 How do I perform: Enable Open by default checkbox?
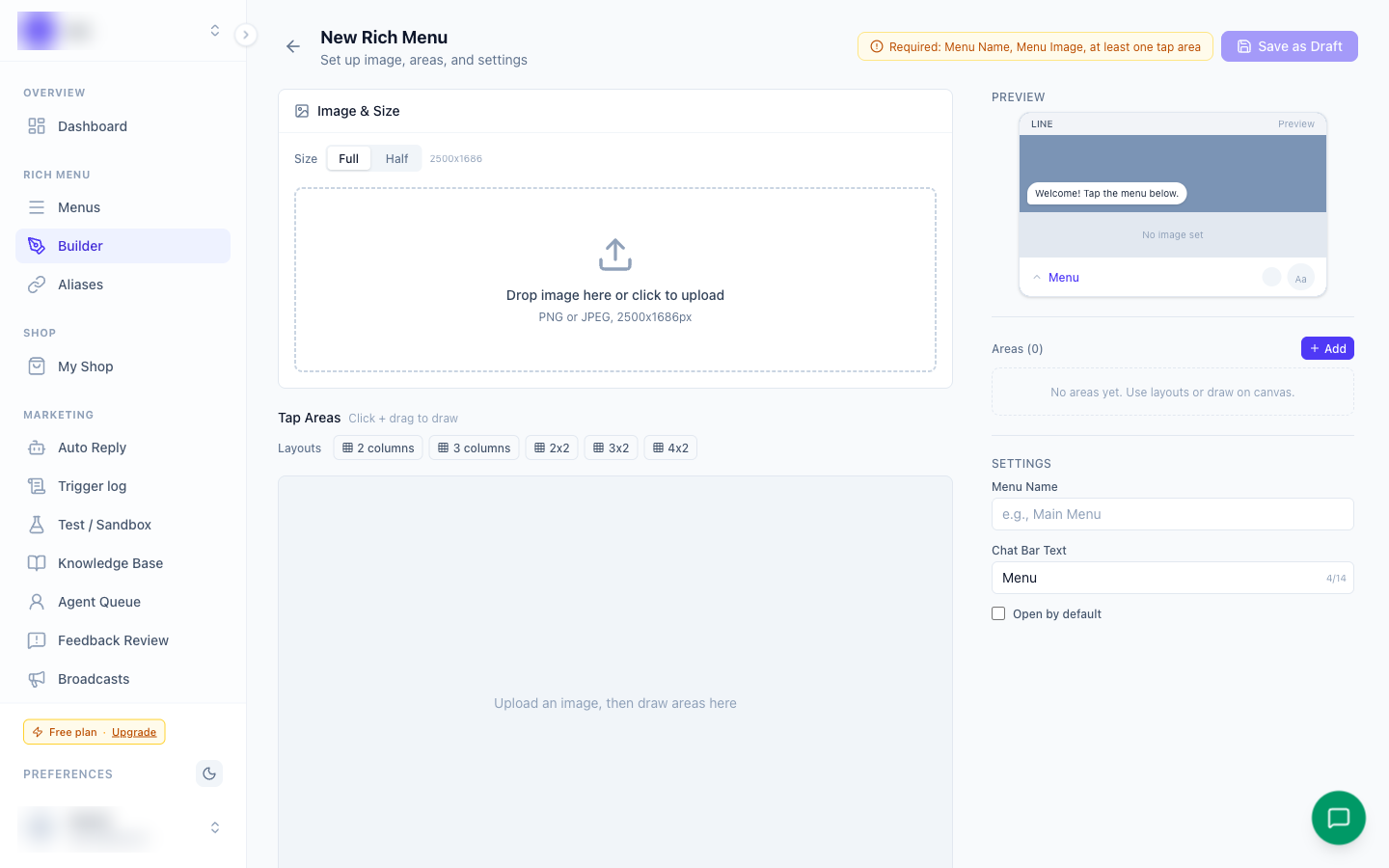998,613
